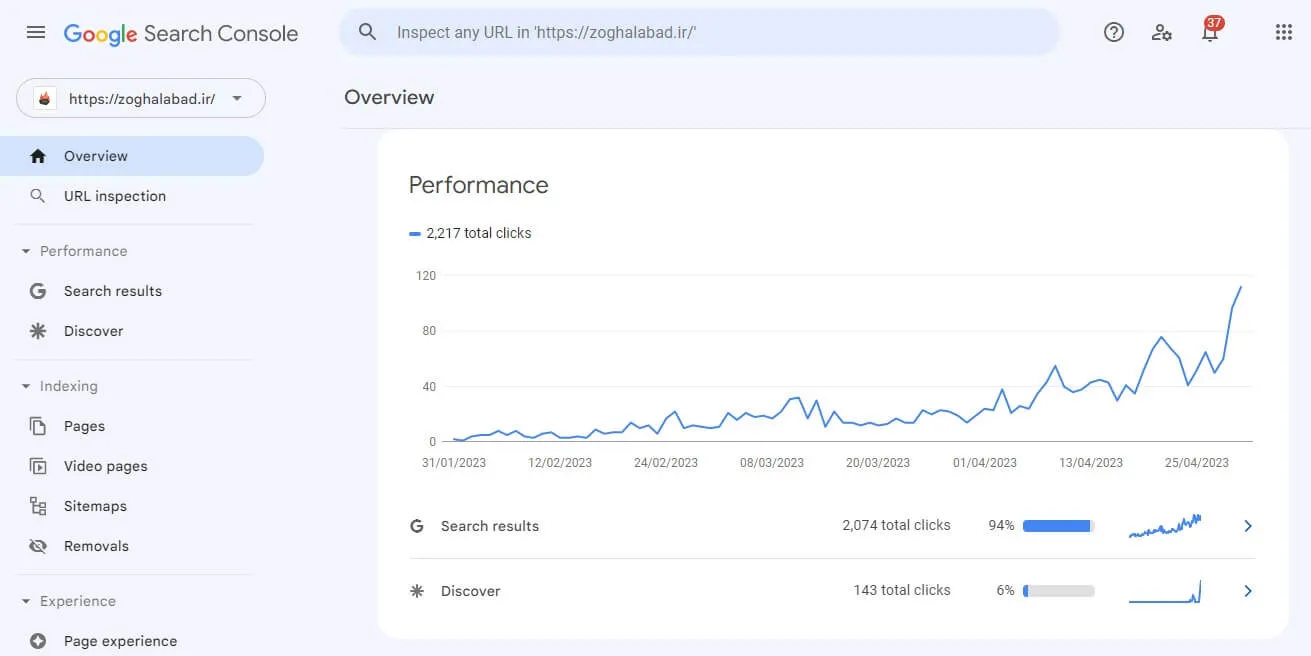
Task: Click the Google G icon beside Search results in sidebar
Action: click(38, 291)
